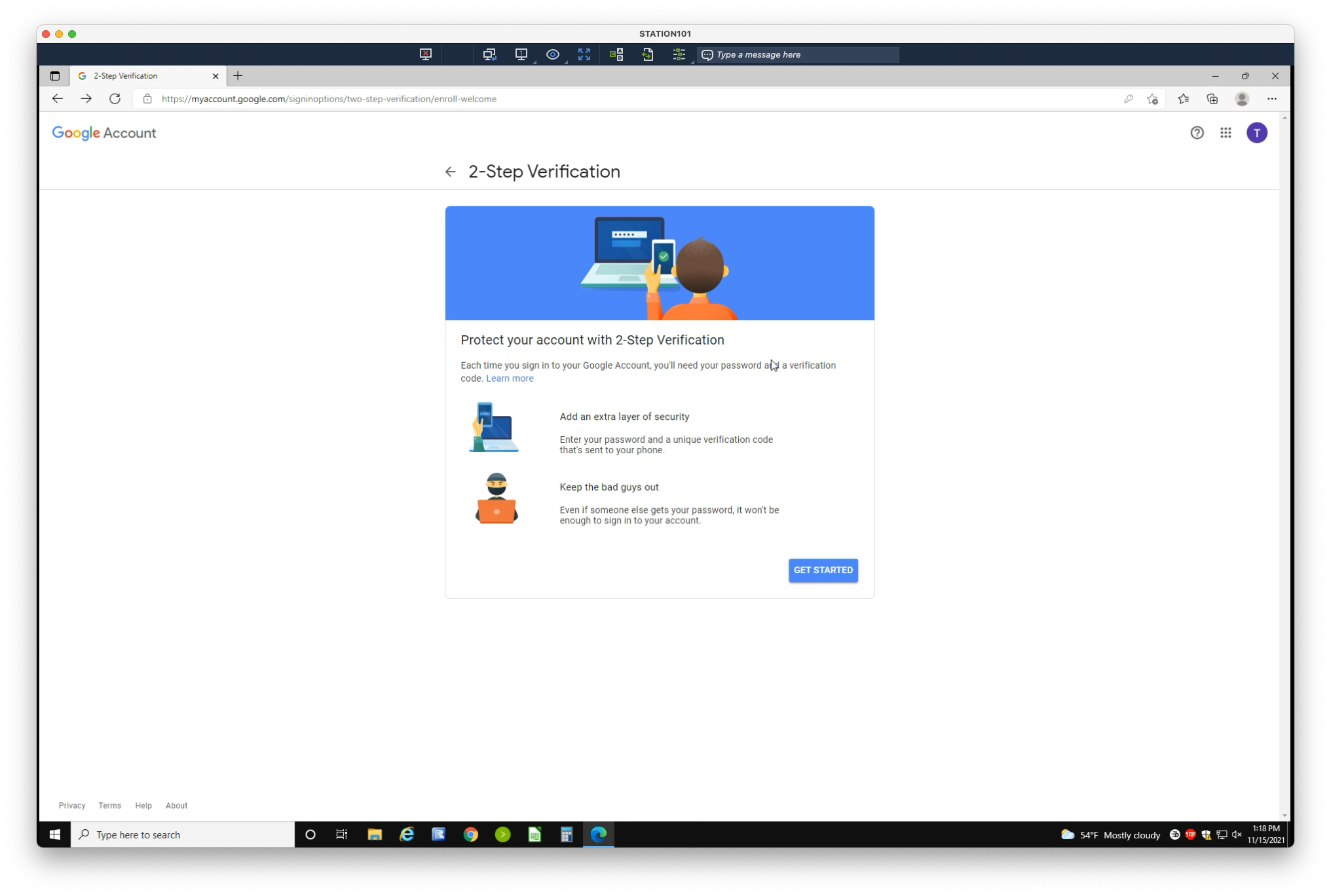1331x896 pixels.
Task: Add this page to favorites
Action: point(1152,99)
